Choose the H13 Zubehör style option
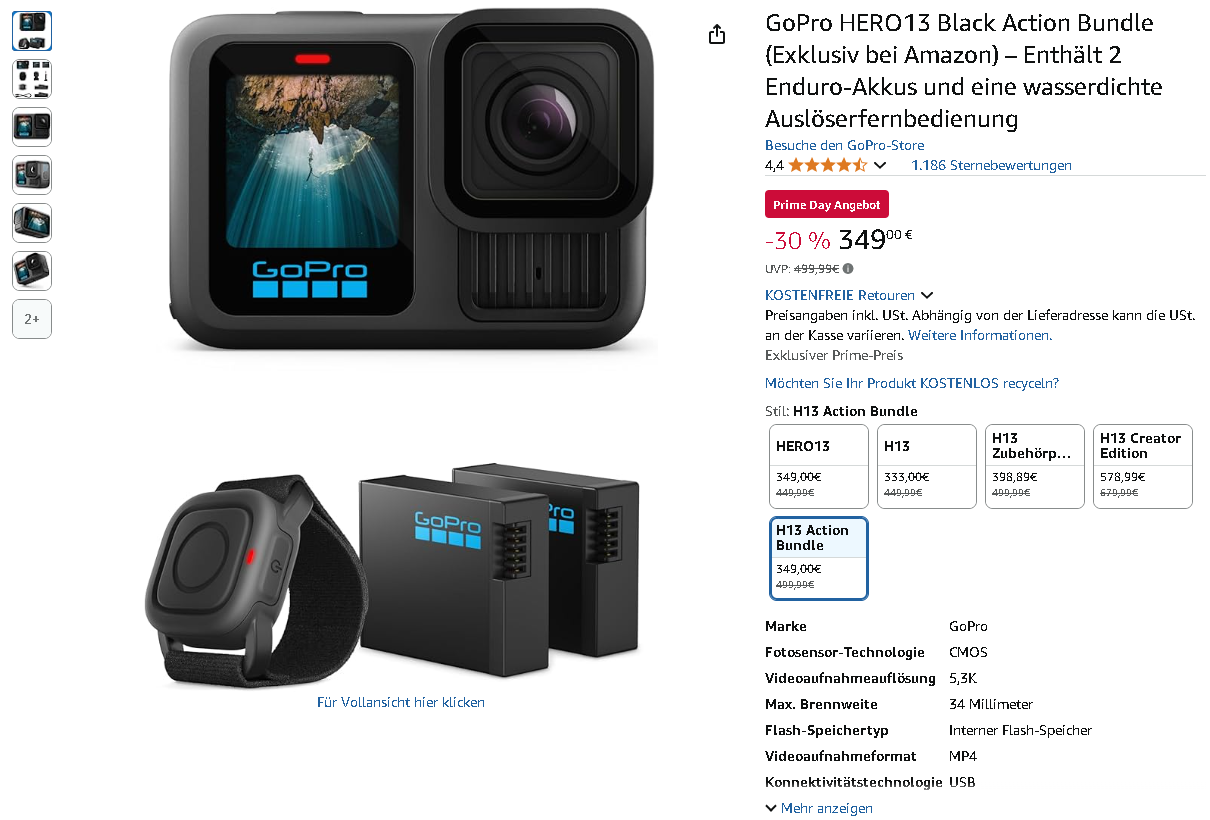The image size is (1210, 820). (1035, 467)
